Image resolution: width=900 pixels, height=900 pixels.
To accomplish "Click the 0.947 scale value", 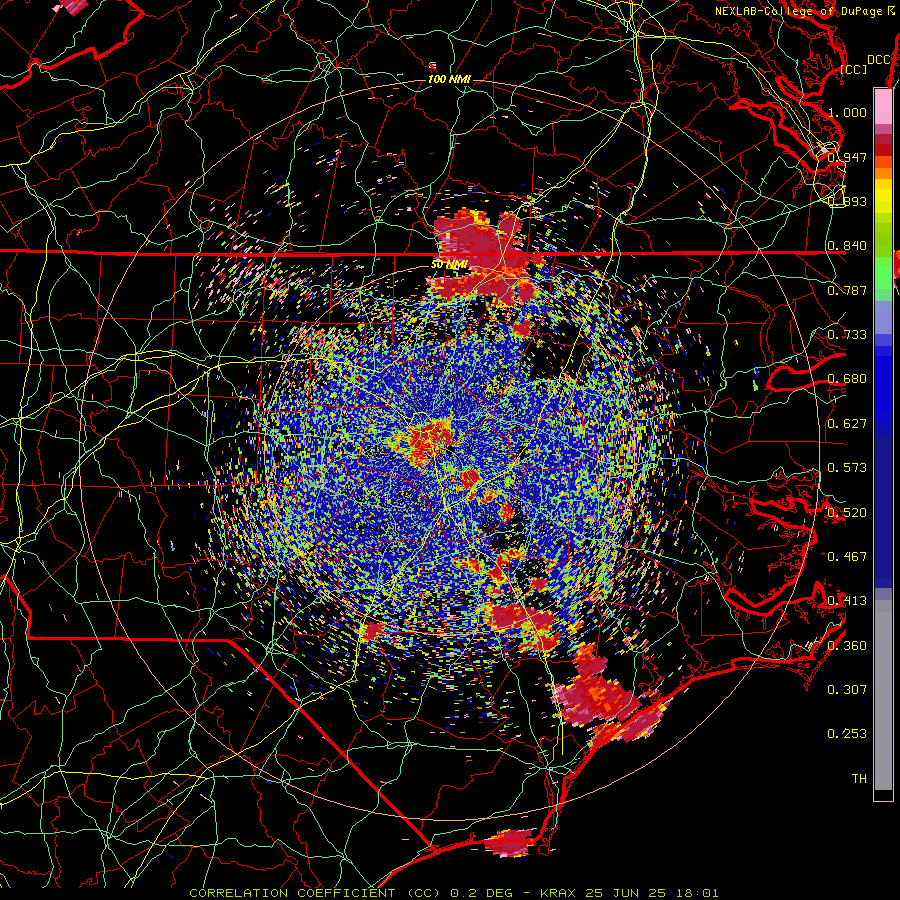I will tap(847, 157).
